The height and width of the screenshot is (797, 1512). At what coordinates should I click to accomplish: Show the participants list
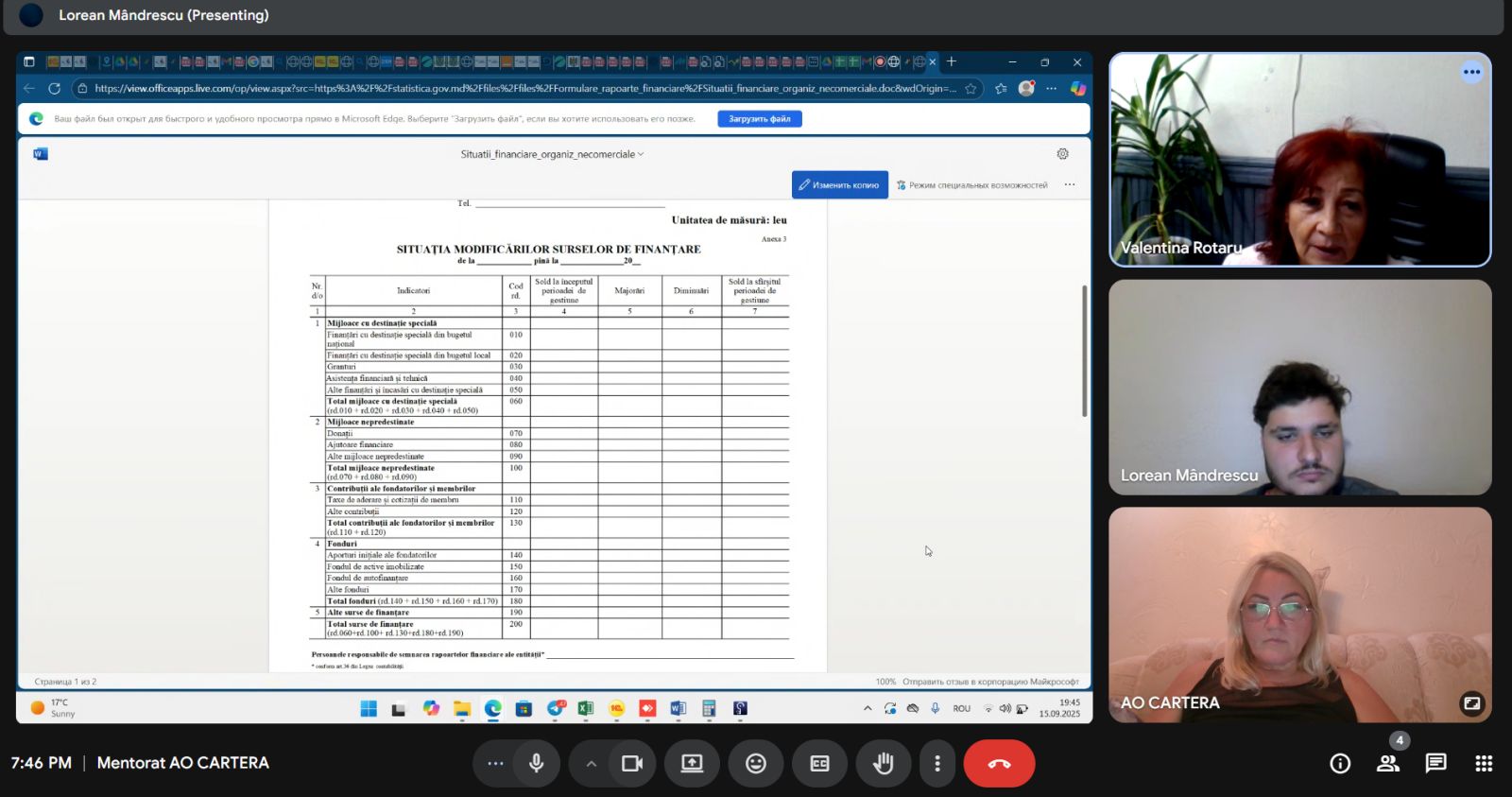coord(1387,763)
